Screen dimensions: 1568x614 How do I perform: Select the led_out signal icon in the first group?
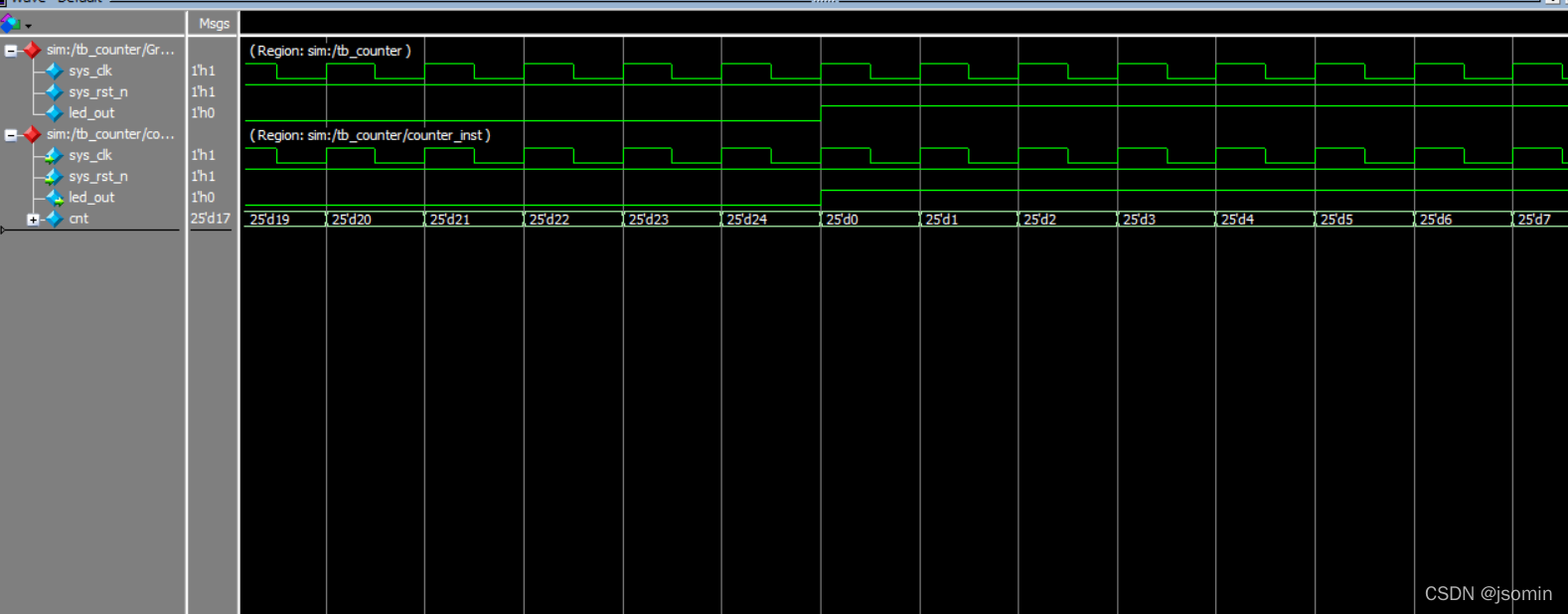pos(54,112)
